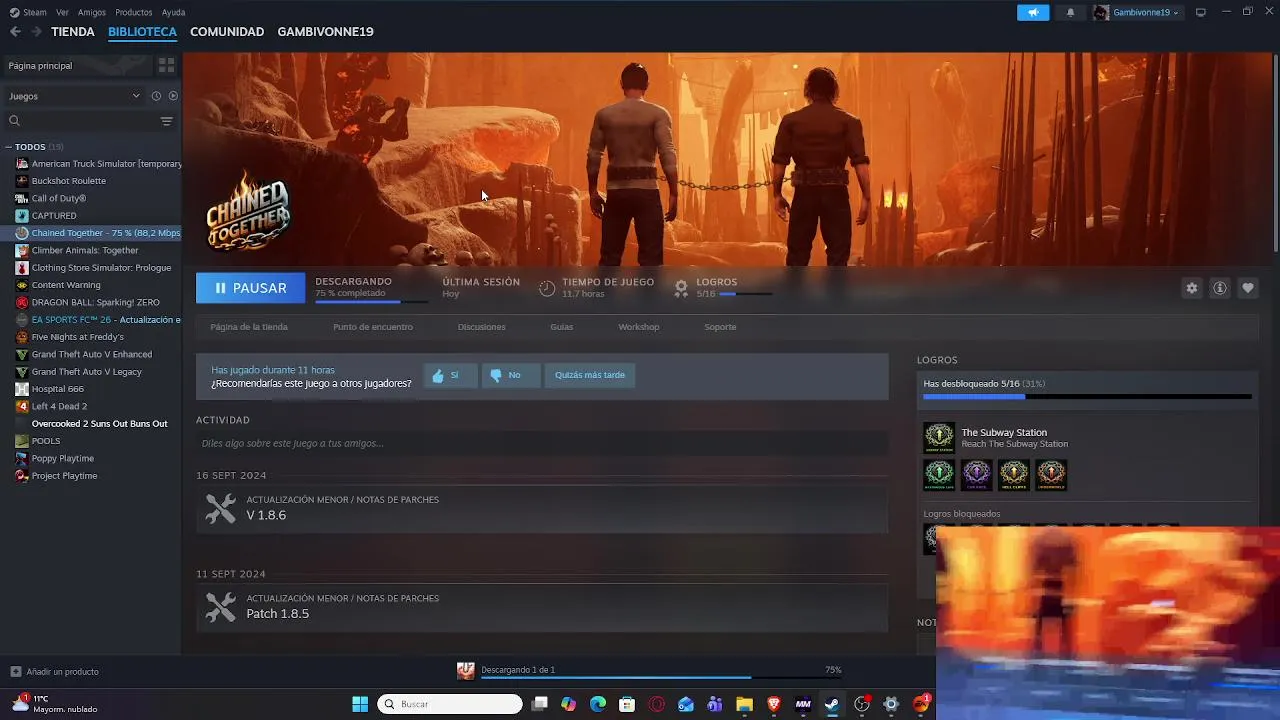Click Añadir un producto
Image resolution: width=1280 pixels, height=720 pixels.
(x=54, y=672)
